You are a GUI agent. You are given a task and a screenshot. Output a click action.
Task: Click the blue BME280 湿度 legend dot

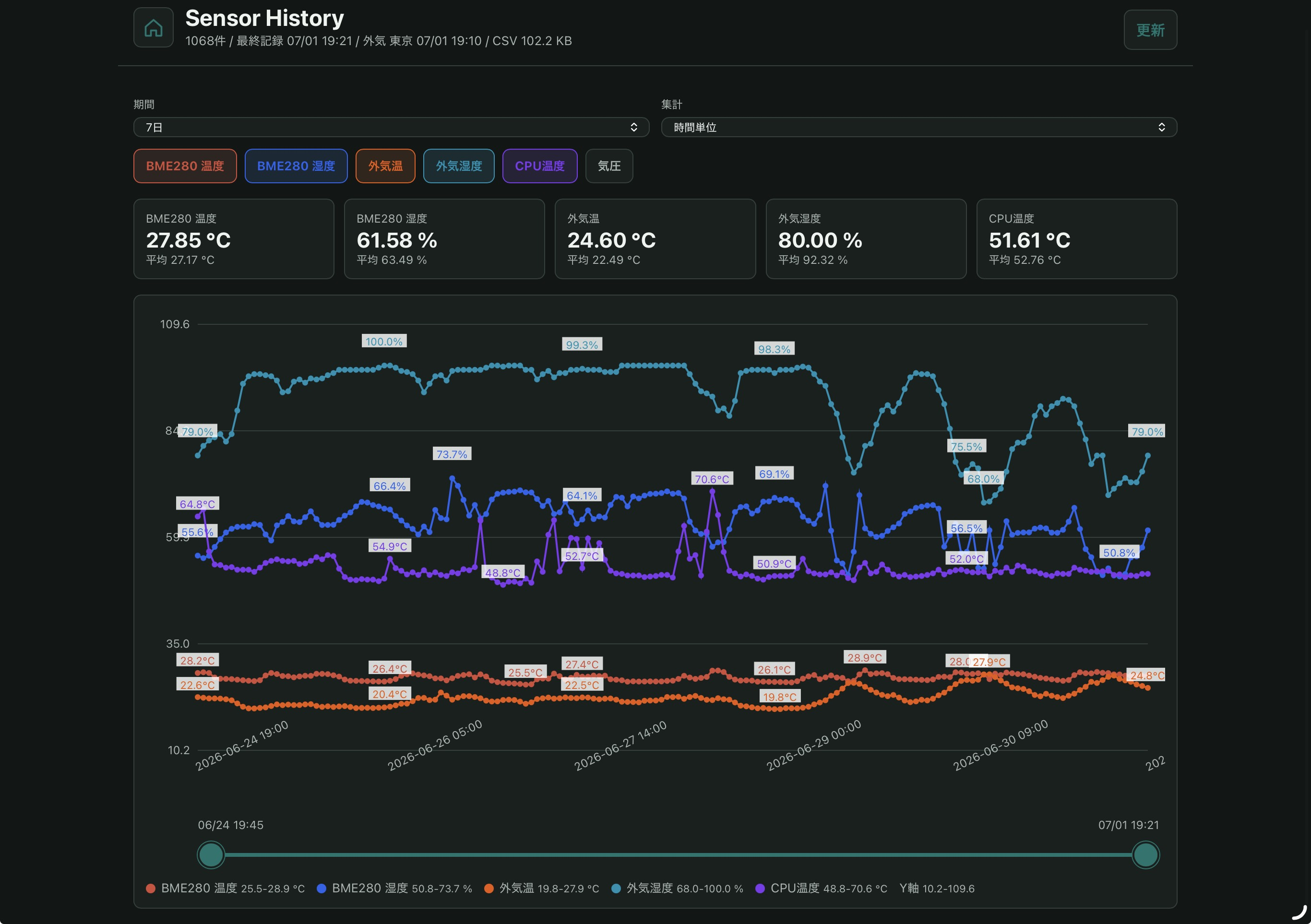coord(322,888)
